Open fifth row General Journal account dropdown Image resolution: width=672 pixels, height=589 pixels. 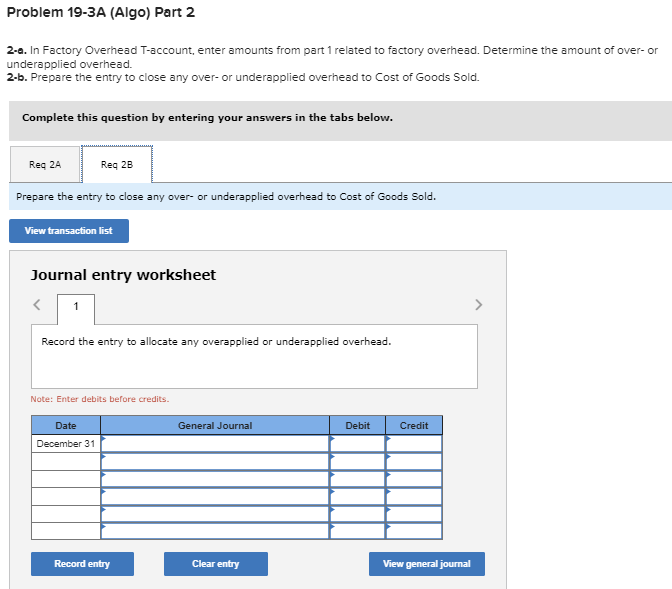pyautogui.click(x=215, y=514)
